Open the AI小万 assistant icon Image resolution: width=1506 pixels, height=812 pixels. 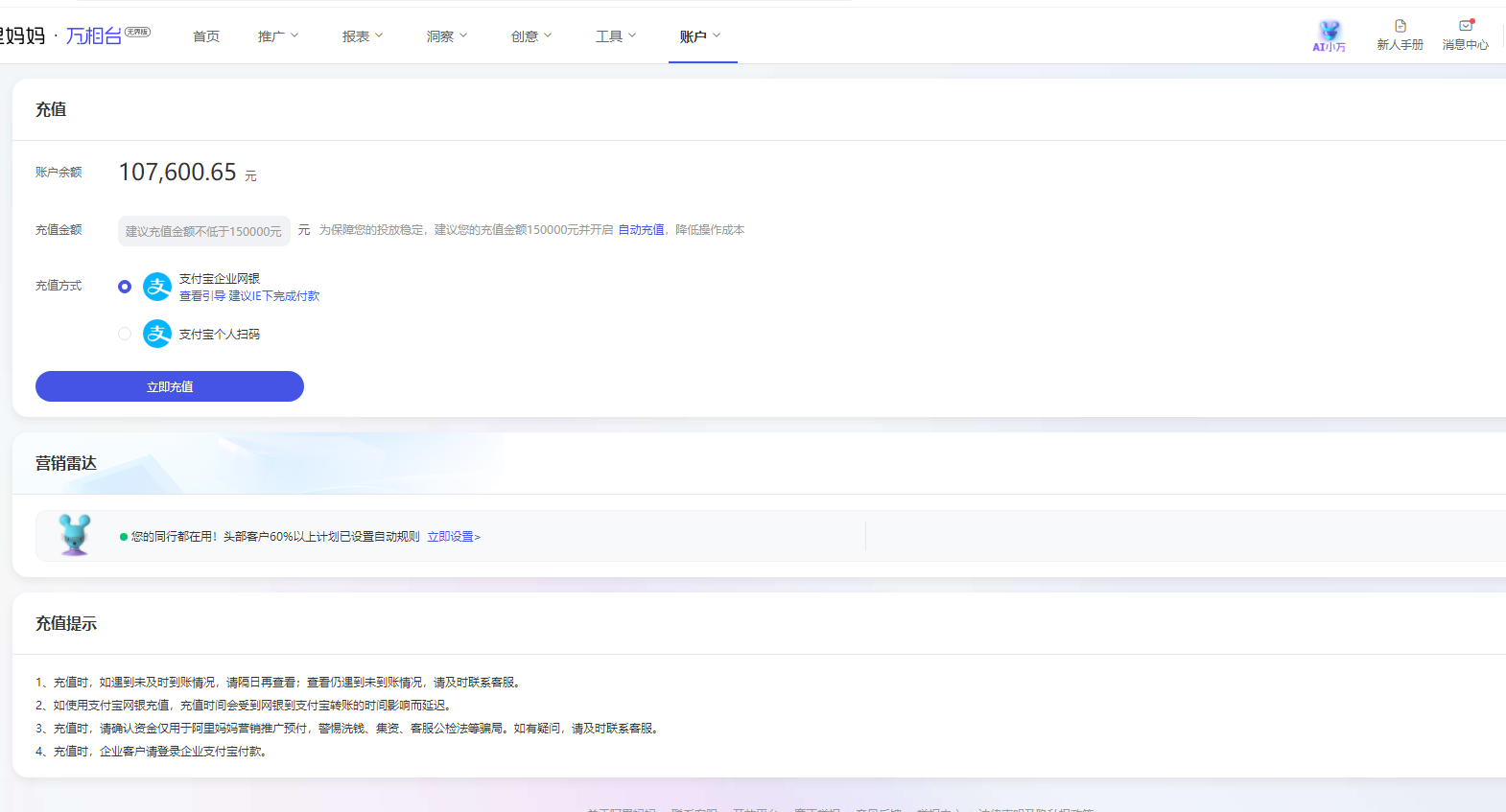1329,31
